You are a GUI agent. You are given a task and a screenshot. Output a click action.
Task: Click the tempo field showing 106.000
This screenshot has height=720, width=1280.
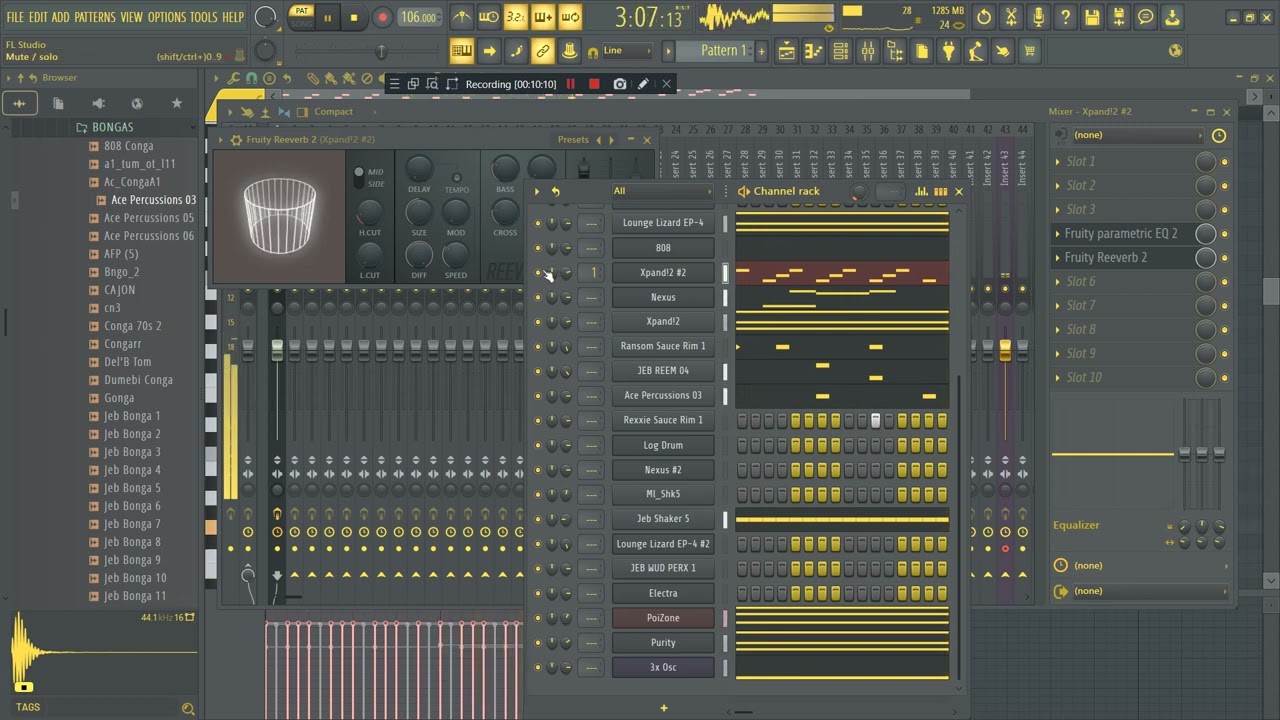point(419,18)
